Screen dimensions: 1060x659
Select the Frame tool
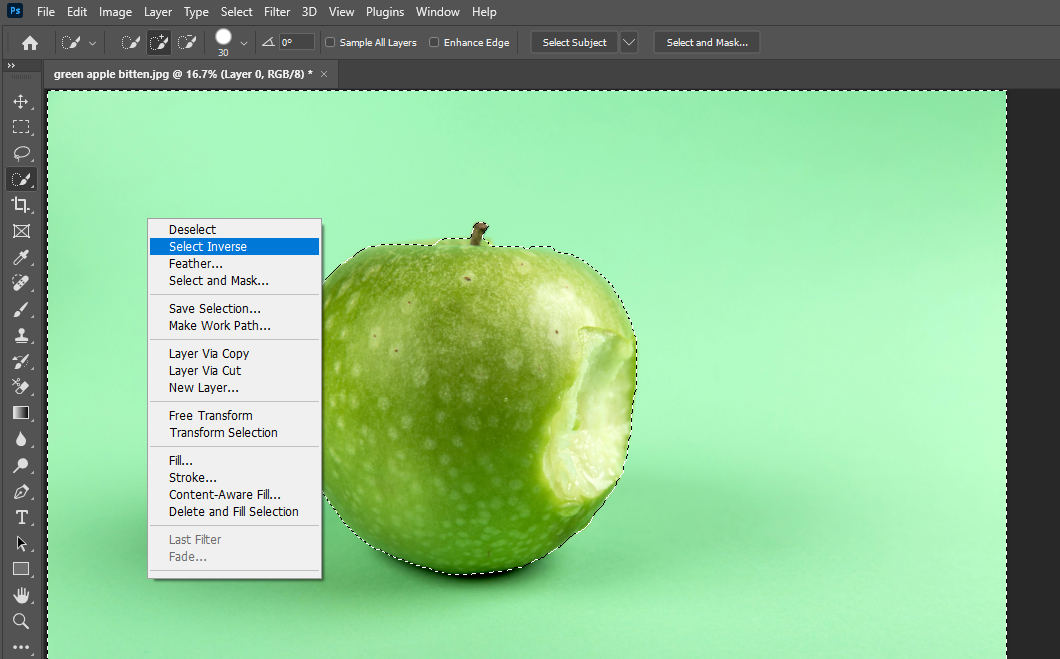[21, 231]
